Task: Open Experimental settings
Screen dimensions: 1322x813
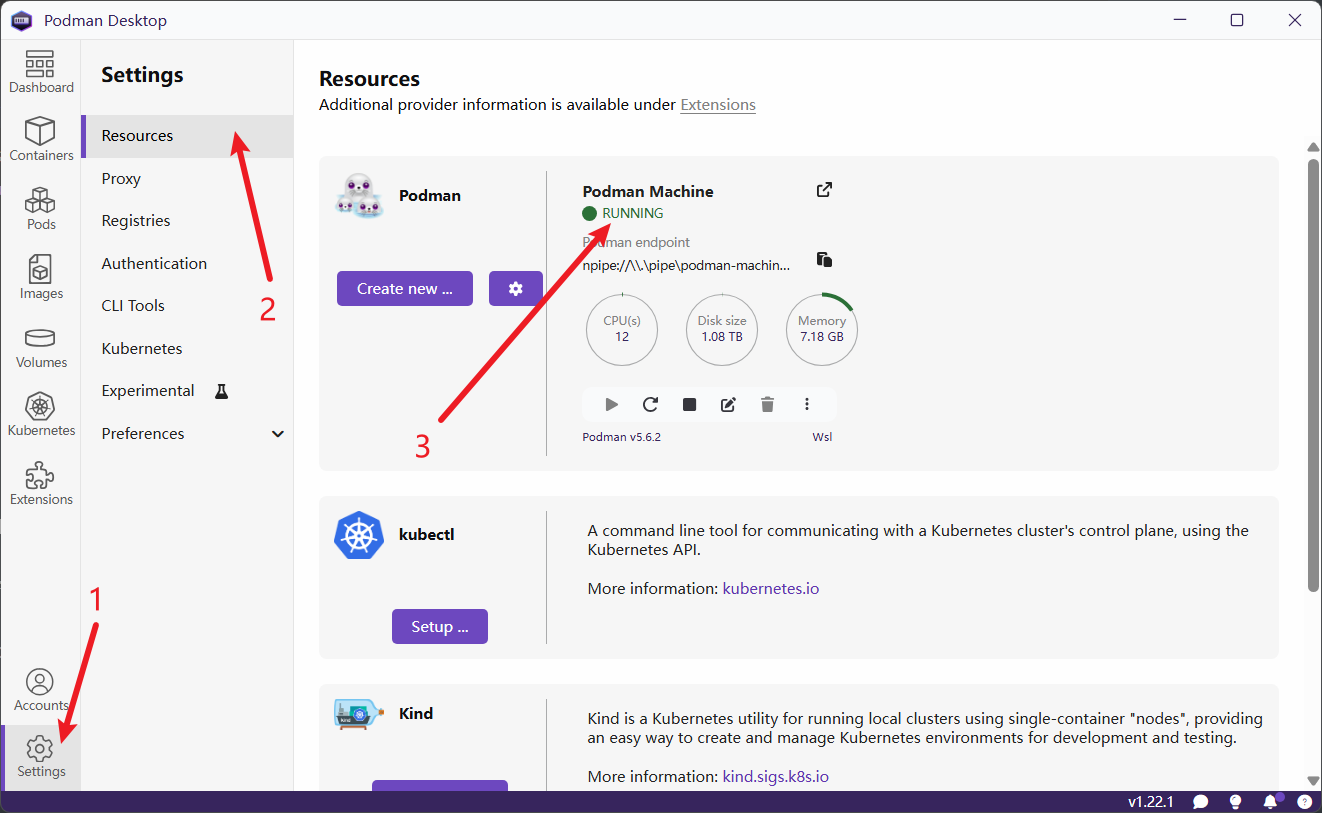Action: (187, 391)
